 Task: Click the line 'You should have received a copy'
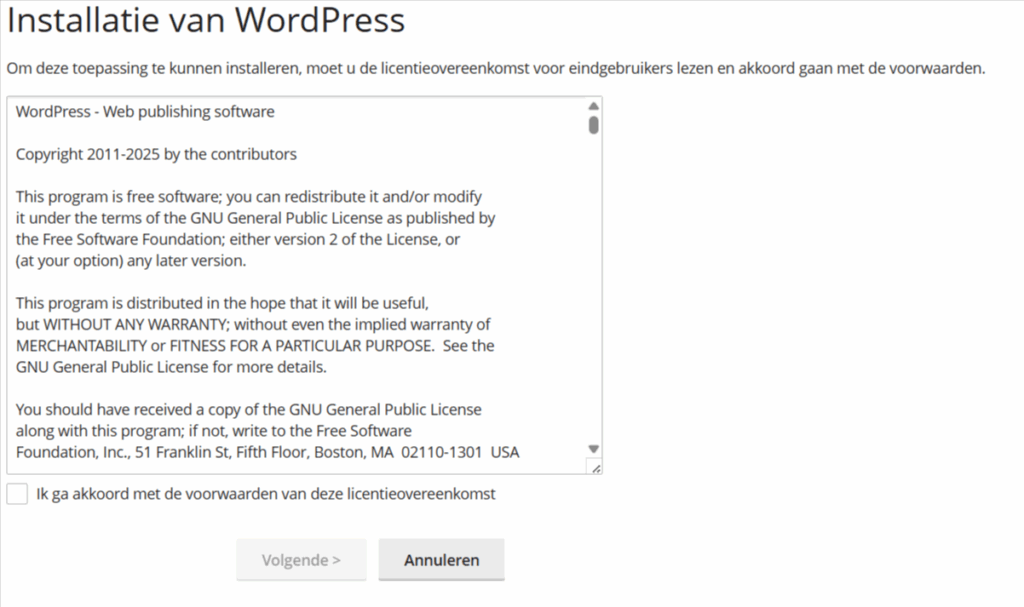pos(249,410)
